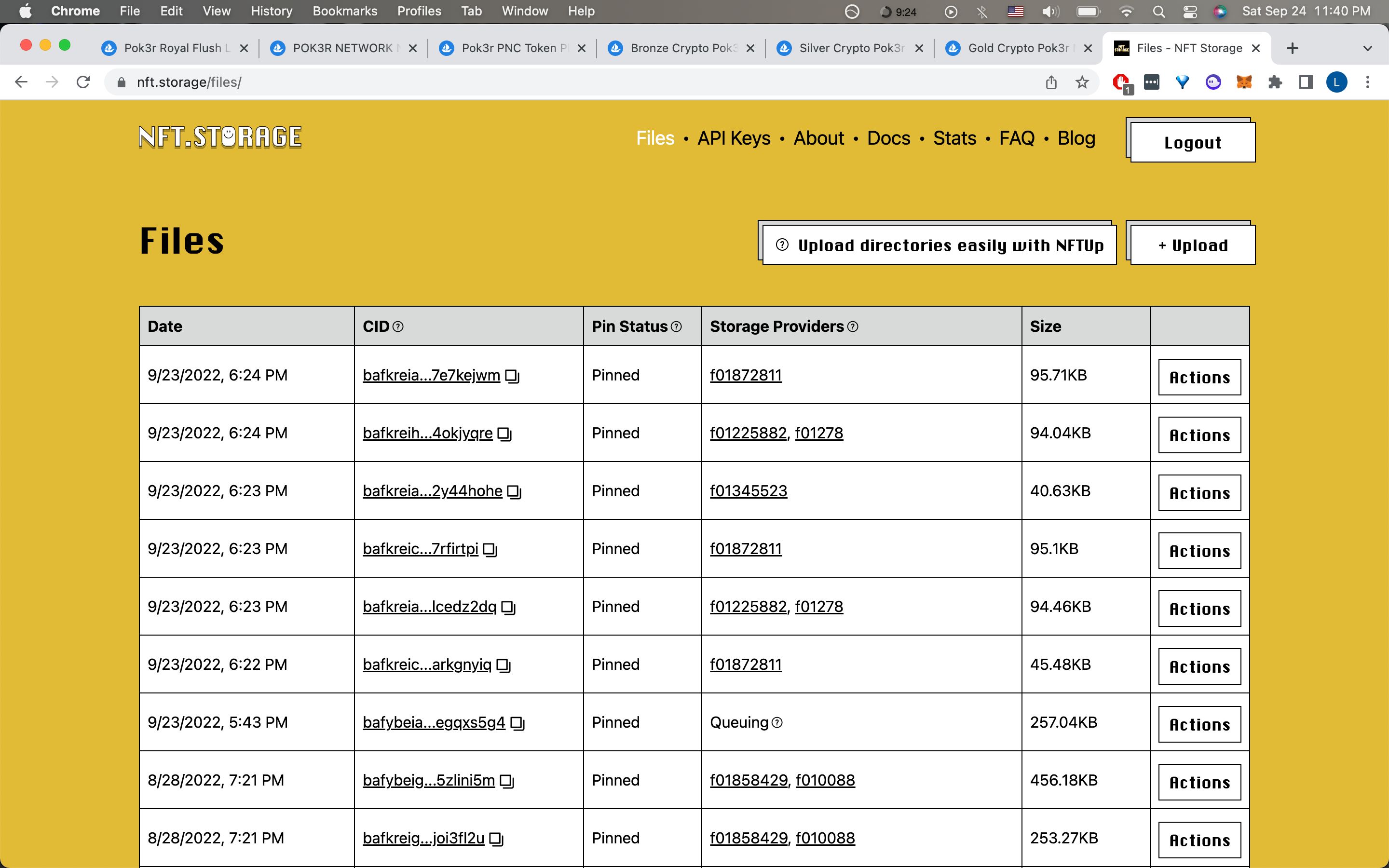Copy CID bafkreih...4okjyqre icon
The width and height of the screenshot is (1389, 868).
tap(504, 434)
